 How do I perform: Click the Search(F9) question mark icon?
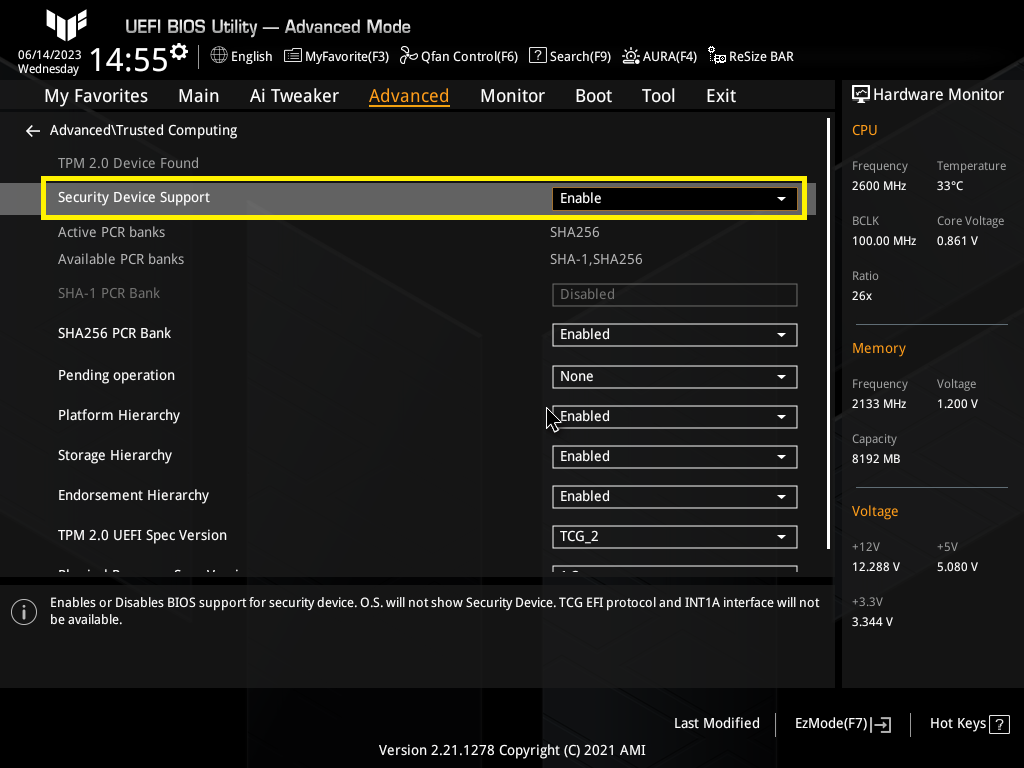click(537, 56)
